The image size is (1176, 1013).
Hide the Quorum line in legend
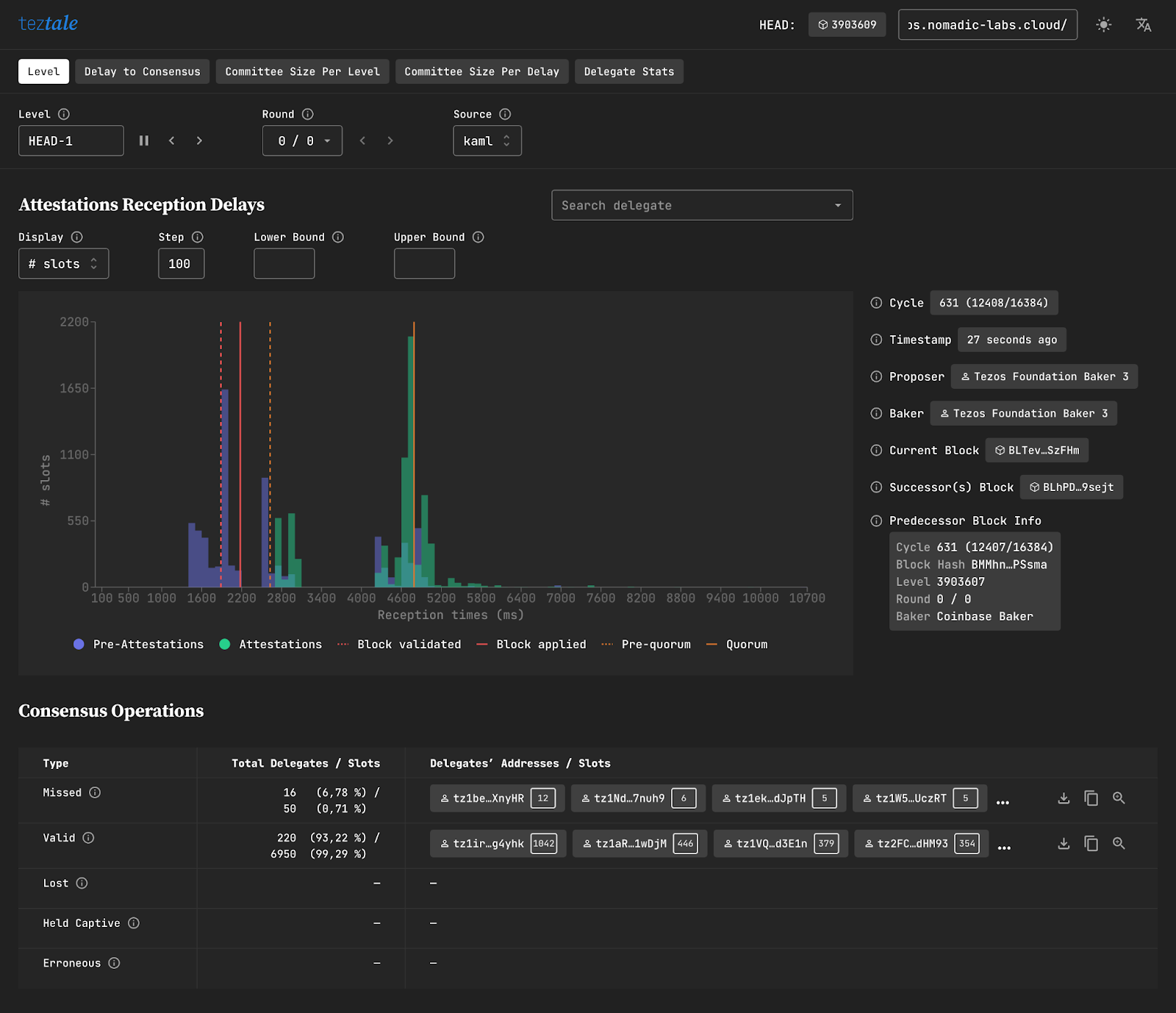(x=737, y=645)
